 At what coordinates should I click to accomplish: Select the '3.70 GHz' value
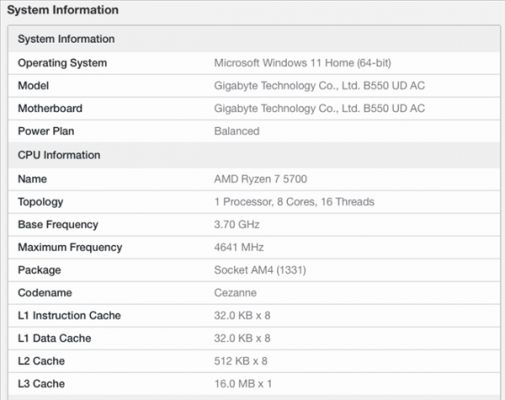[x=237, y=224]
